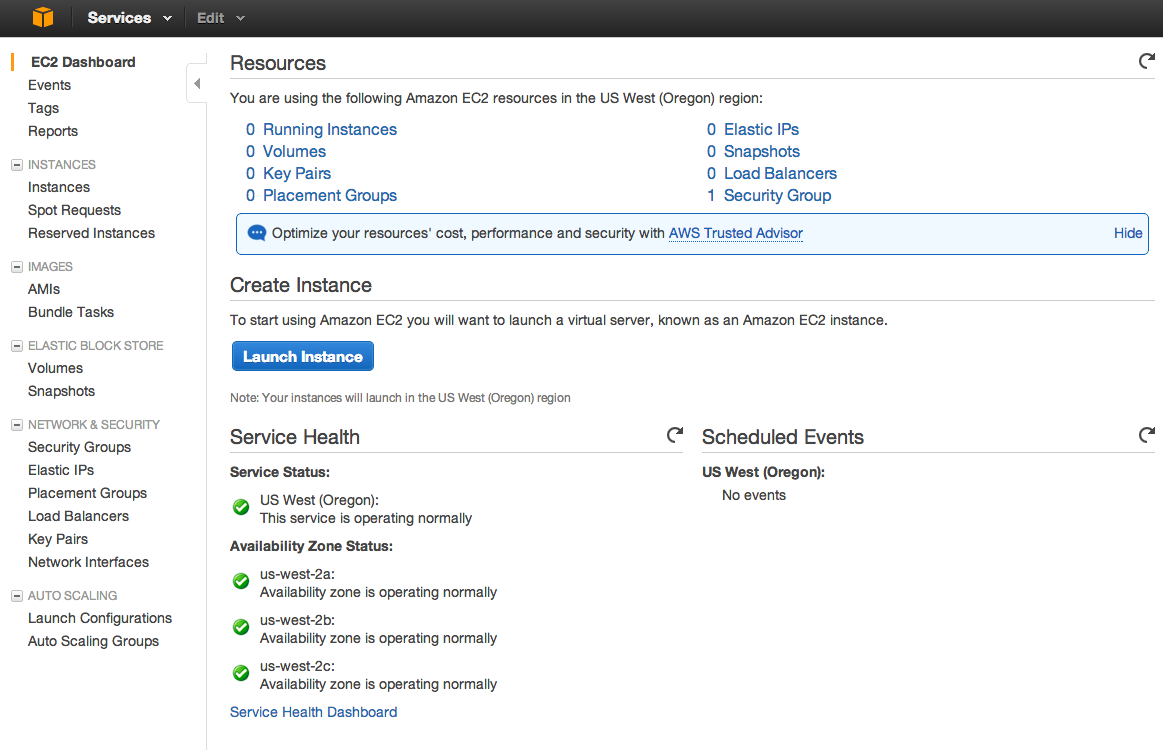Viewport: 1163px width, 750px height.
Task: Hide the Trusted Advisor banner
Action: [1127, 233]
